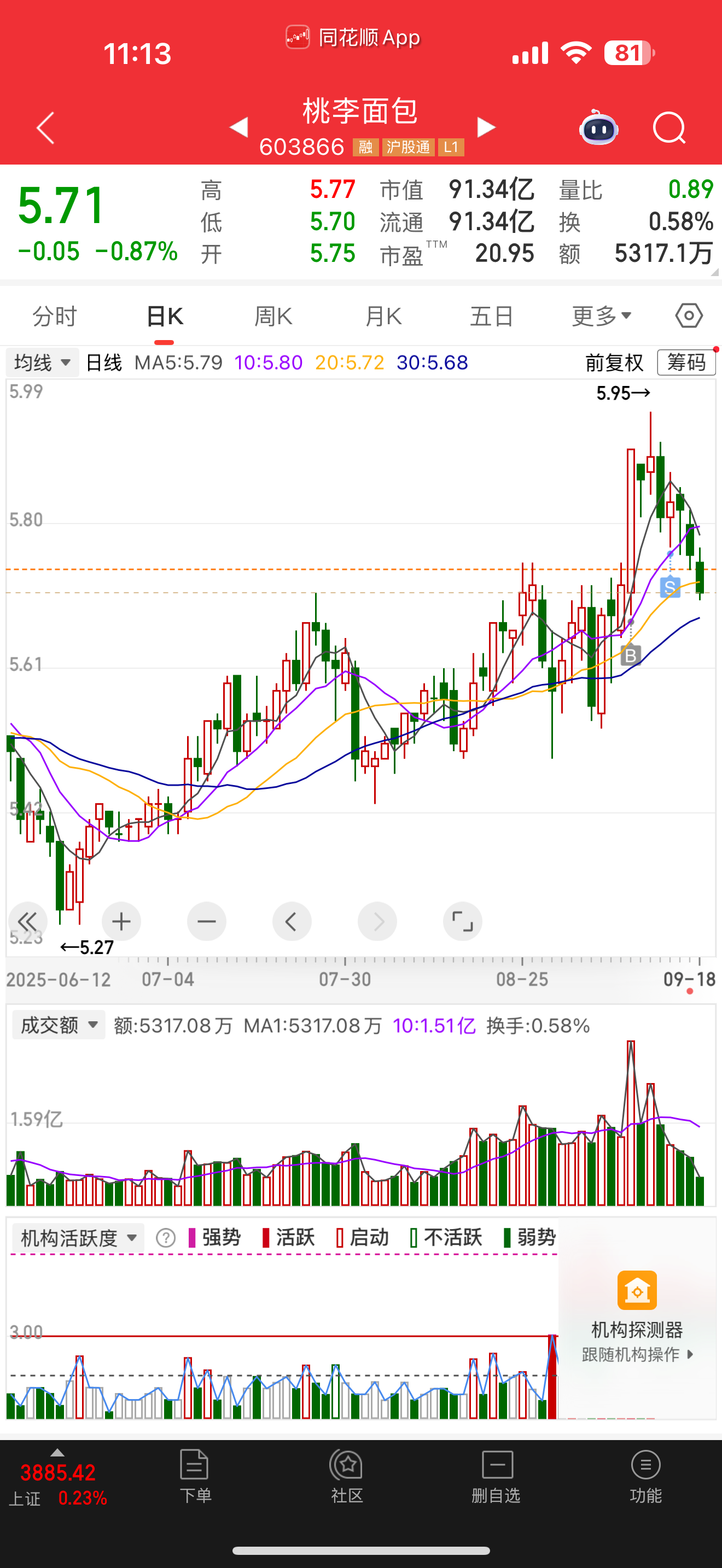Open the 更多 period options menu
This screenshot has width=722, height=1568.
(x=601, y=316)
